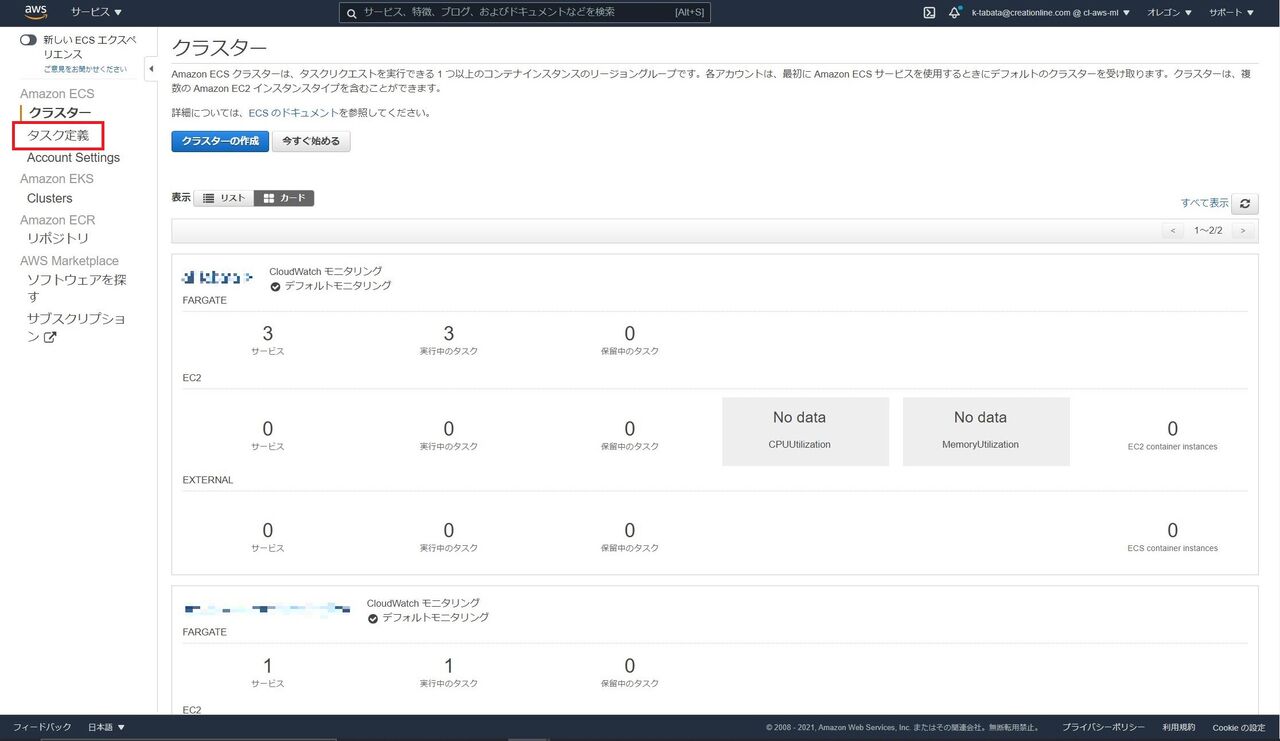Open Account Settings in the sidebar
Screen dimensions: 1280x741
pyautogui.click(x=73, y=157)
